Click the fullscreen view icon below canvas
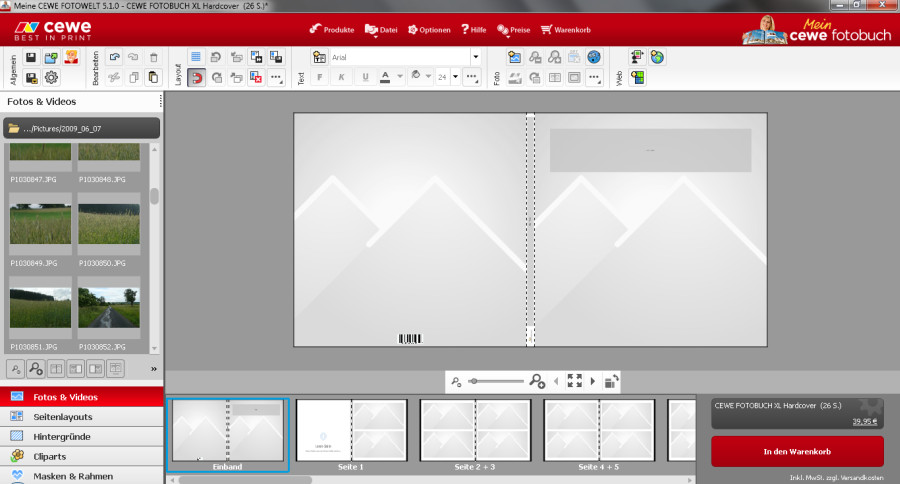Screen dimensions: 900x484 click(x=574, y=381)
